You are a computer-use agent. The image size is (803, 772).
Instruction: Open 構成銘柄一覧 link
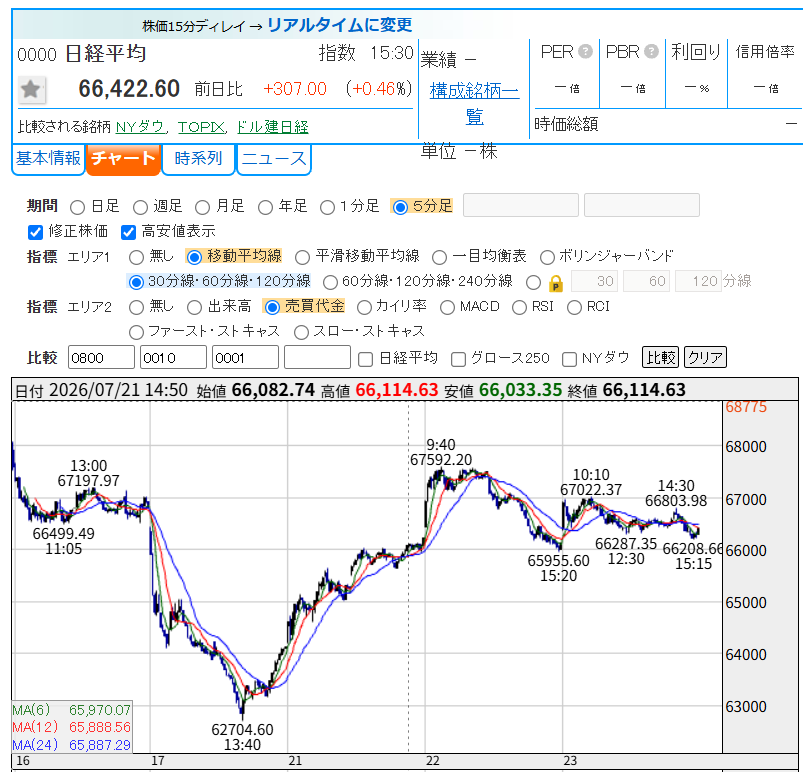click(x=474, y=103)
